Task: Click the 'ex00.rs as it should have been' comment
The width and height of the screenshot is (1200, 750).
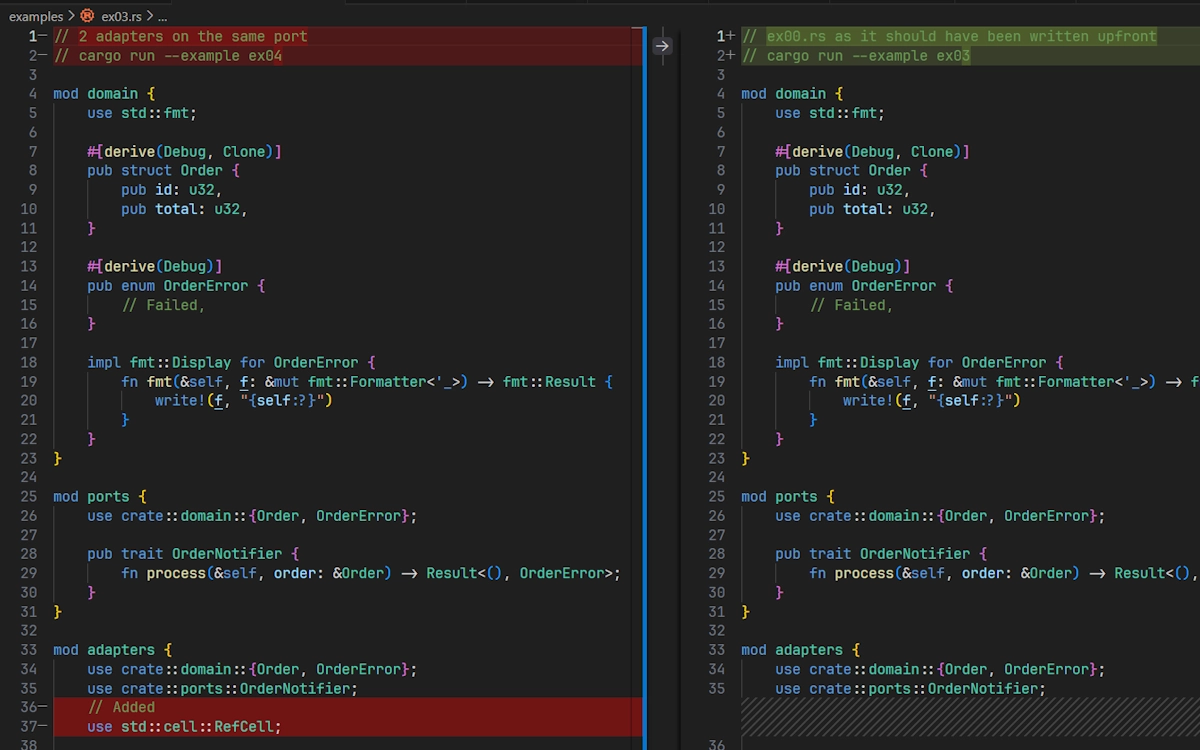Action: click(960, 36)
